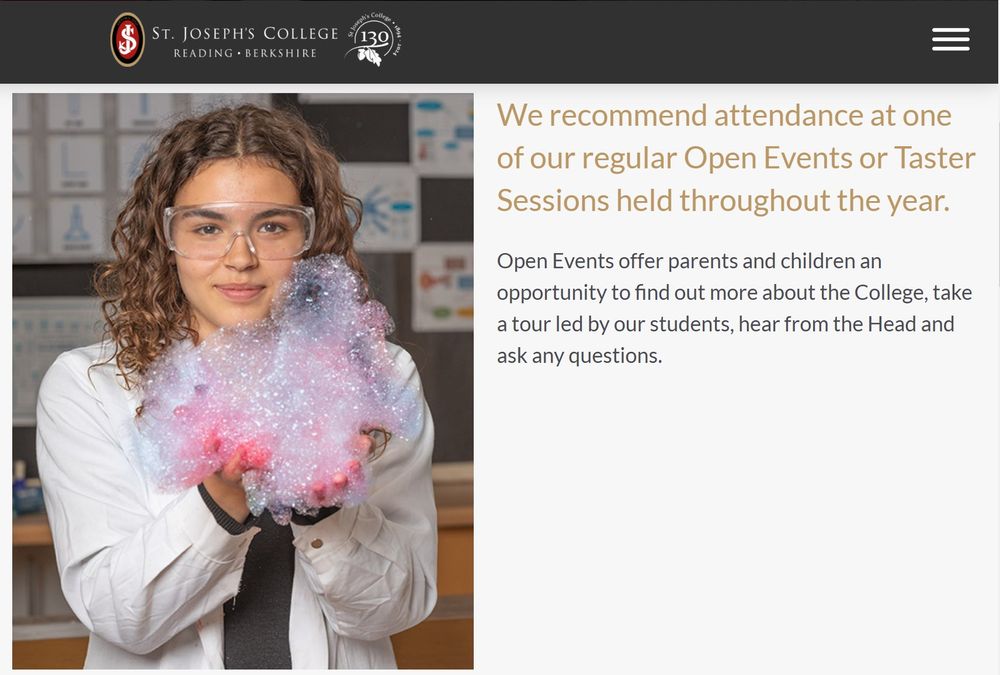The width and height of the screenshot is (1000, 675).
Task: Click Taster in the gold heading
Action: pos(935,158)
